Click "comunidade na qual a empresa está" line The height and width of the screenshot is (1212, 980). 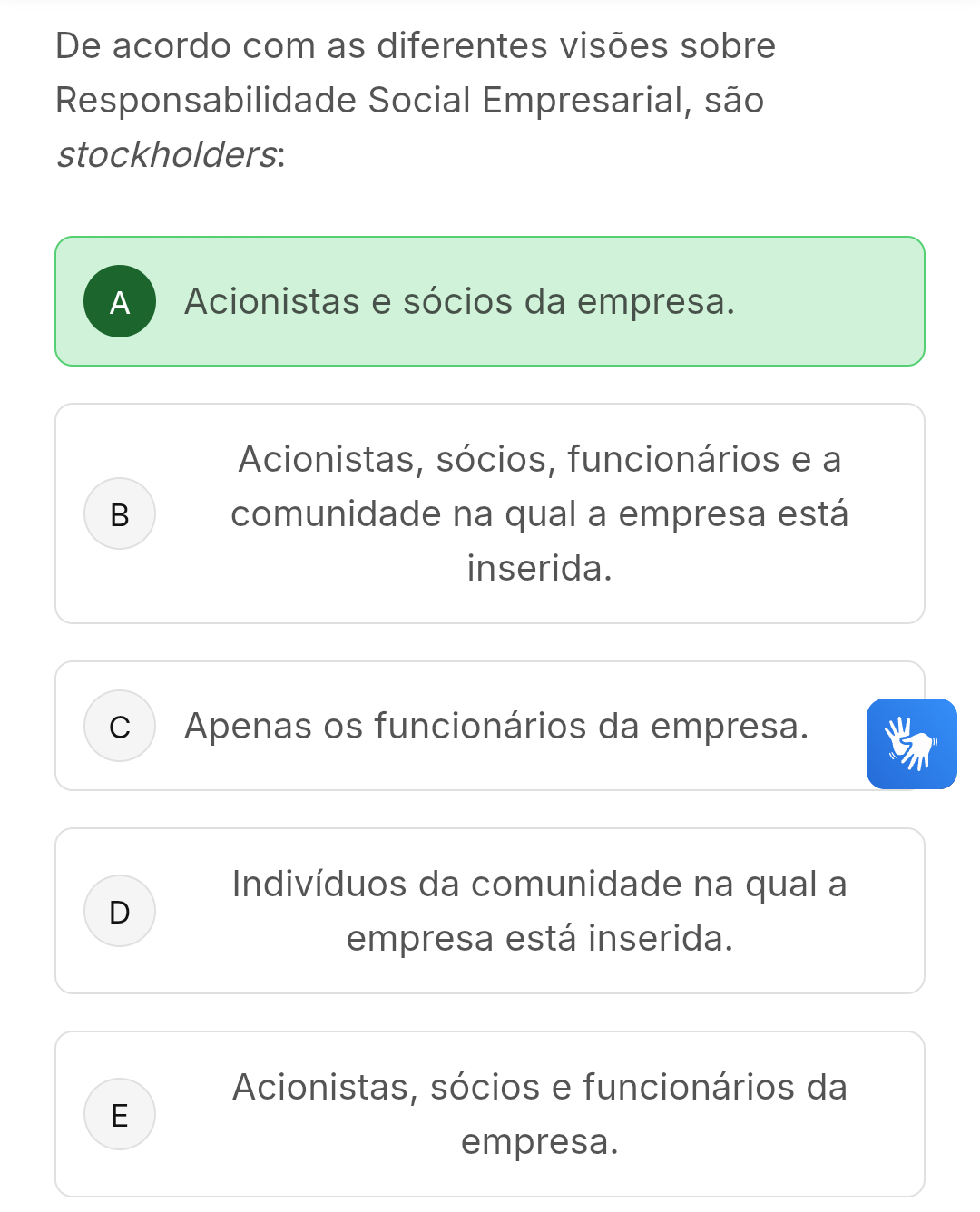539,514
